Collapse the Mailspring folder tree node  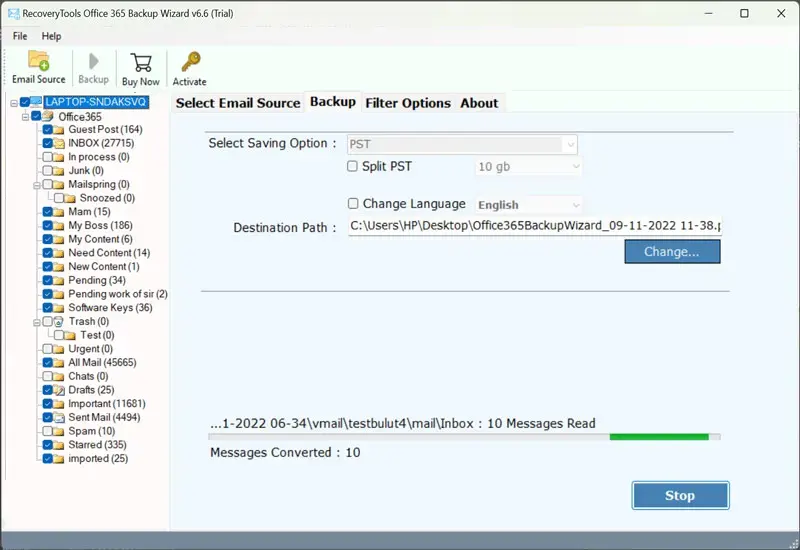(x=35, y=185)
